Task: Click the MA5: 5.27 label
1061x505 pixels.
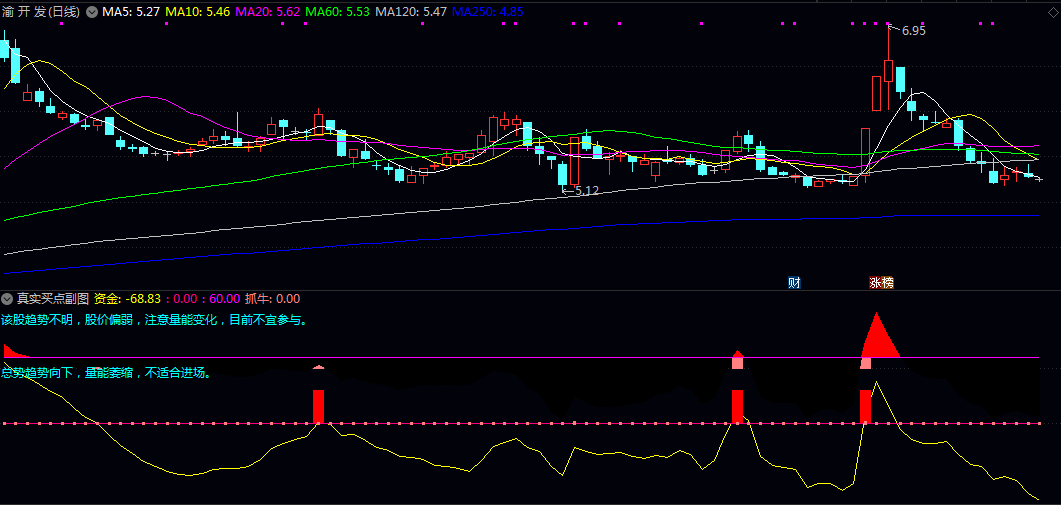Action: pos(131,12)
